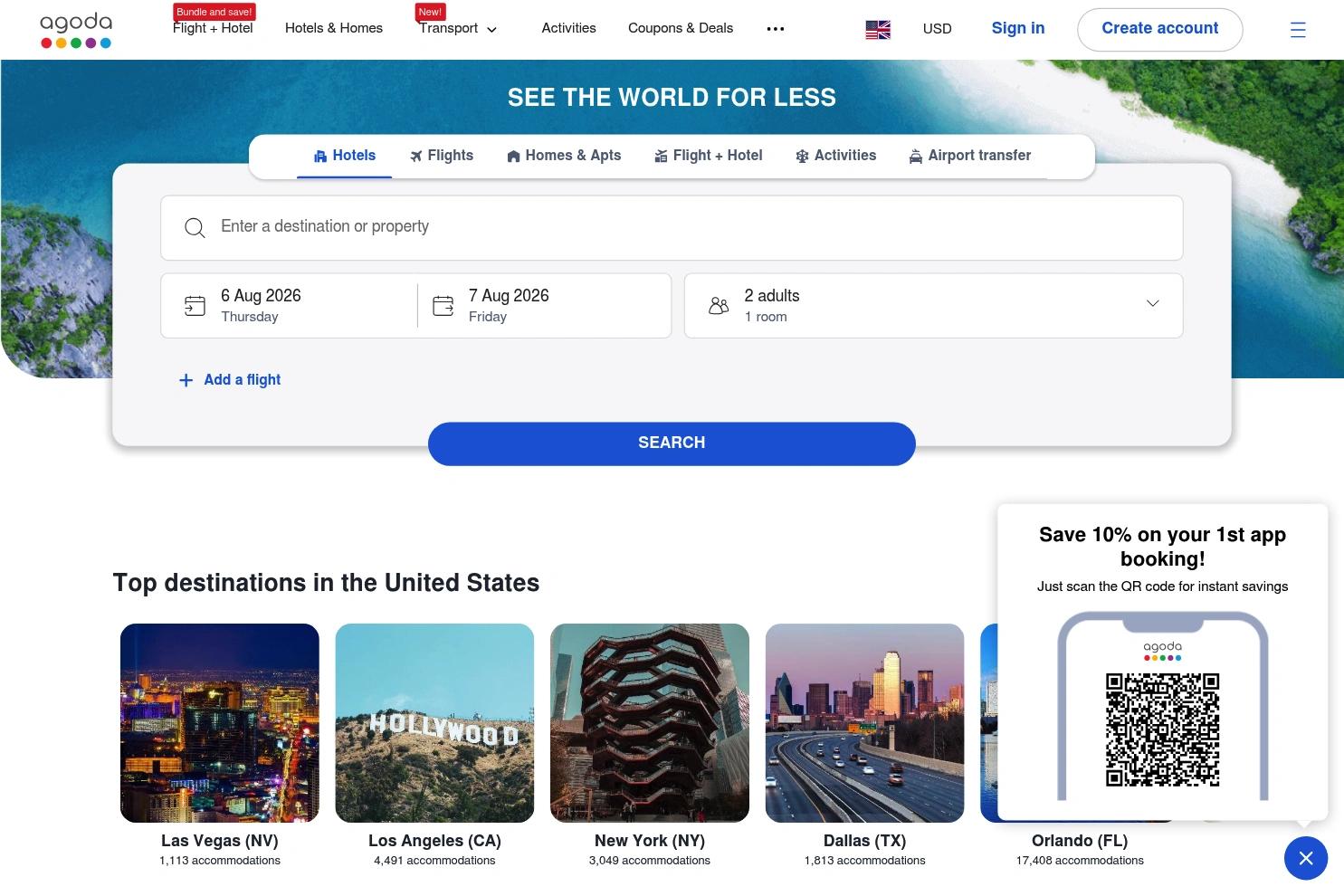Viewport: 1344px width, 896px height.
Task: Click the search magnifier icon
Action: pyautogui.click(x=195, y=227)
